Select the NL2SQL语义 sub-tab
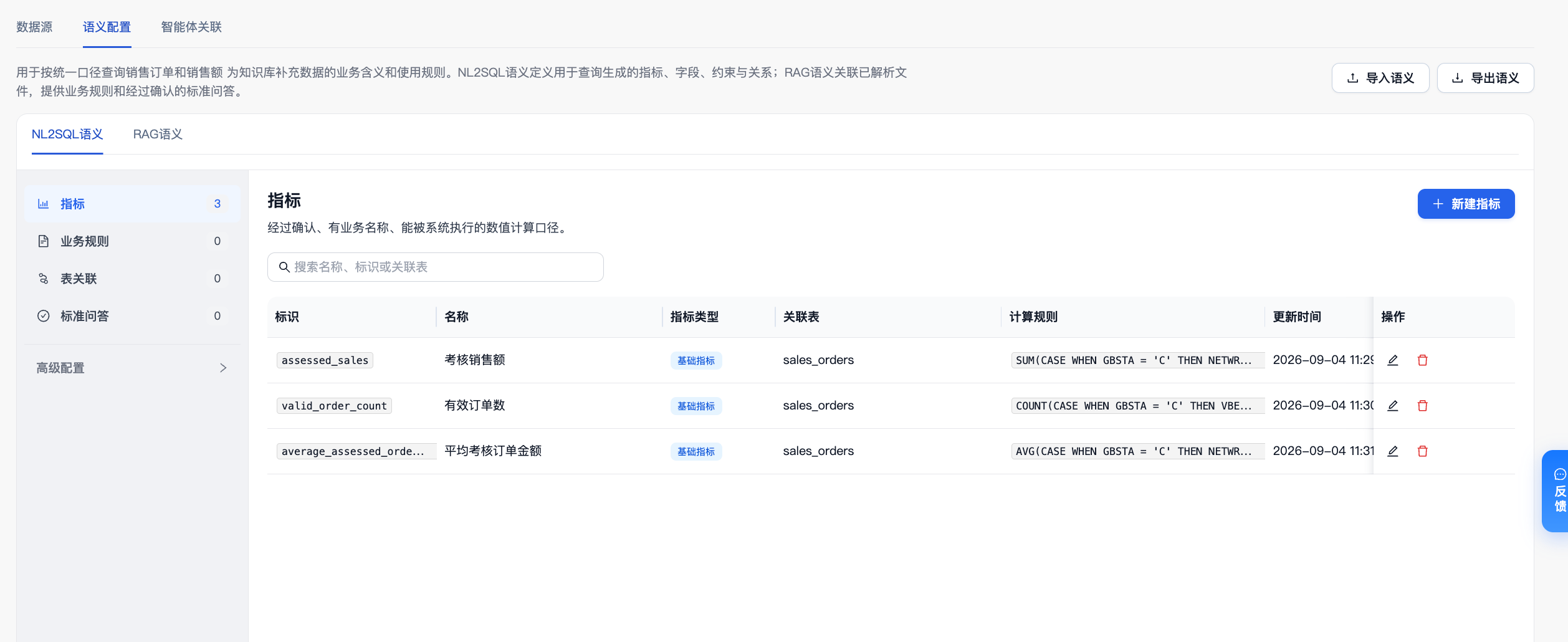The image size is (1568, 642). pyautogui.click(x=67, y=134)
